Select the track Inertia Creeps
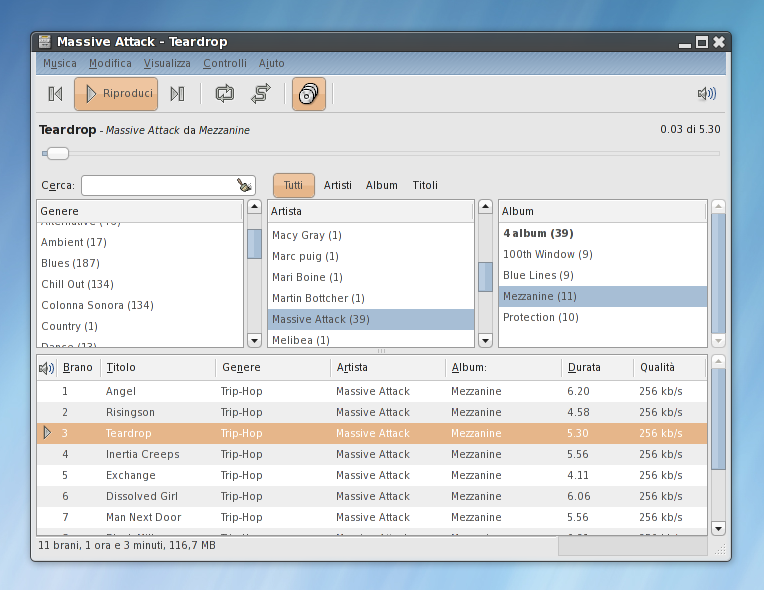 [x=372, y=454]
